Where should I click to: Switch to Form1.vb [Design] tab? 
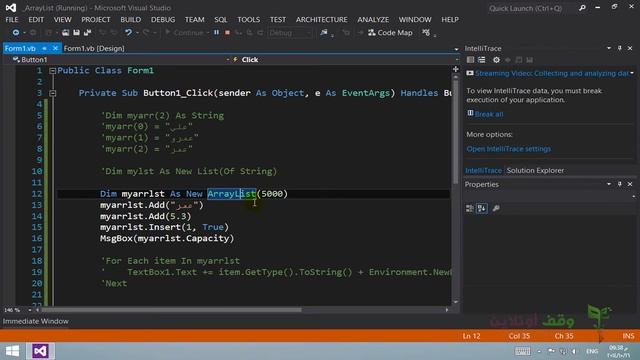point(94,49)
